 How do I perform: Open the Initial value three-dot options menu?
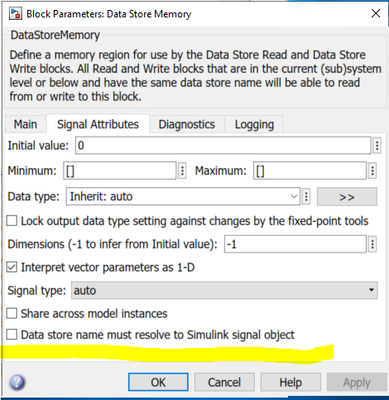point(377,146)
